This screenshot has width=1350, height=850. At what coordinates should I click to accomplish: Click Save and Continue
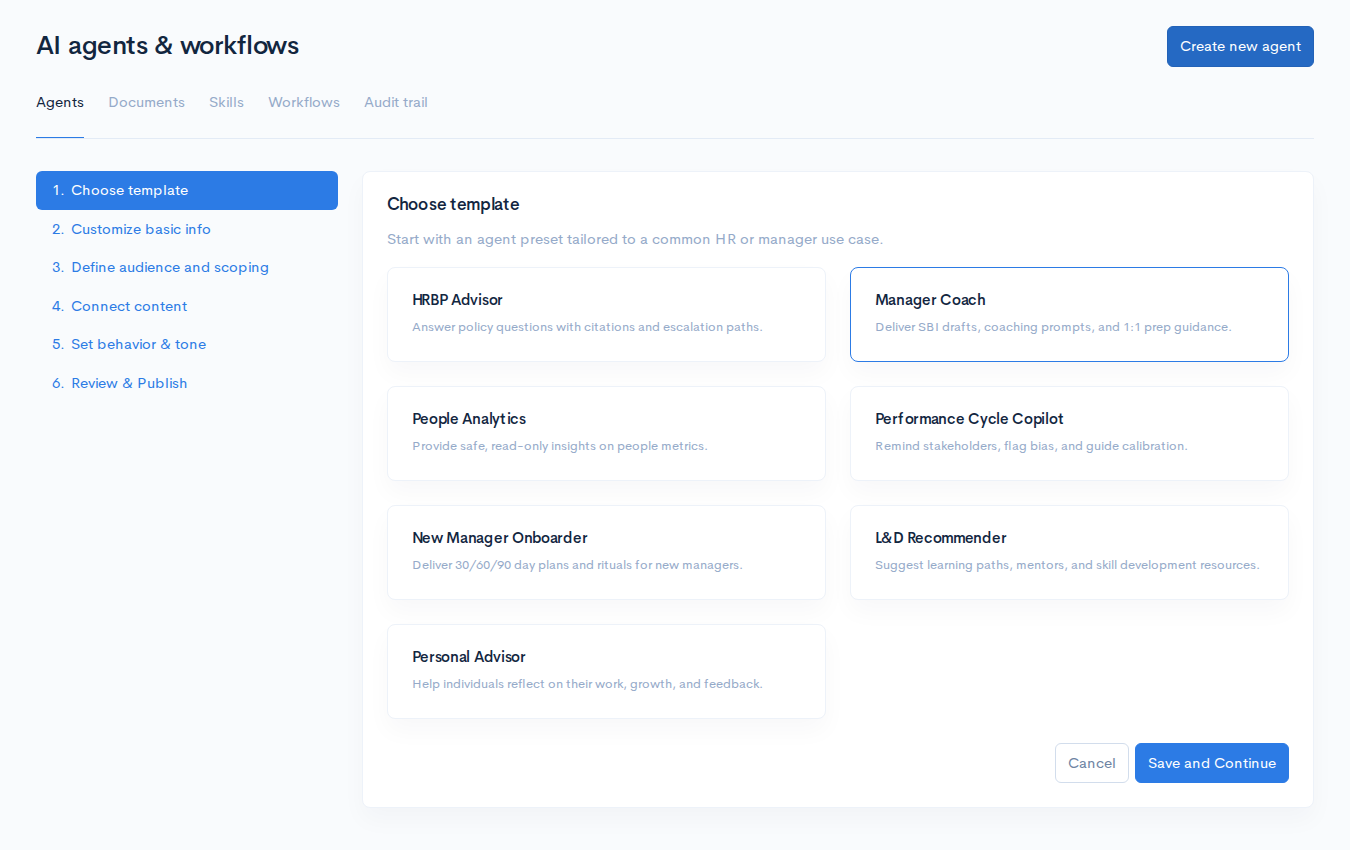click(1211, 762)
